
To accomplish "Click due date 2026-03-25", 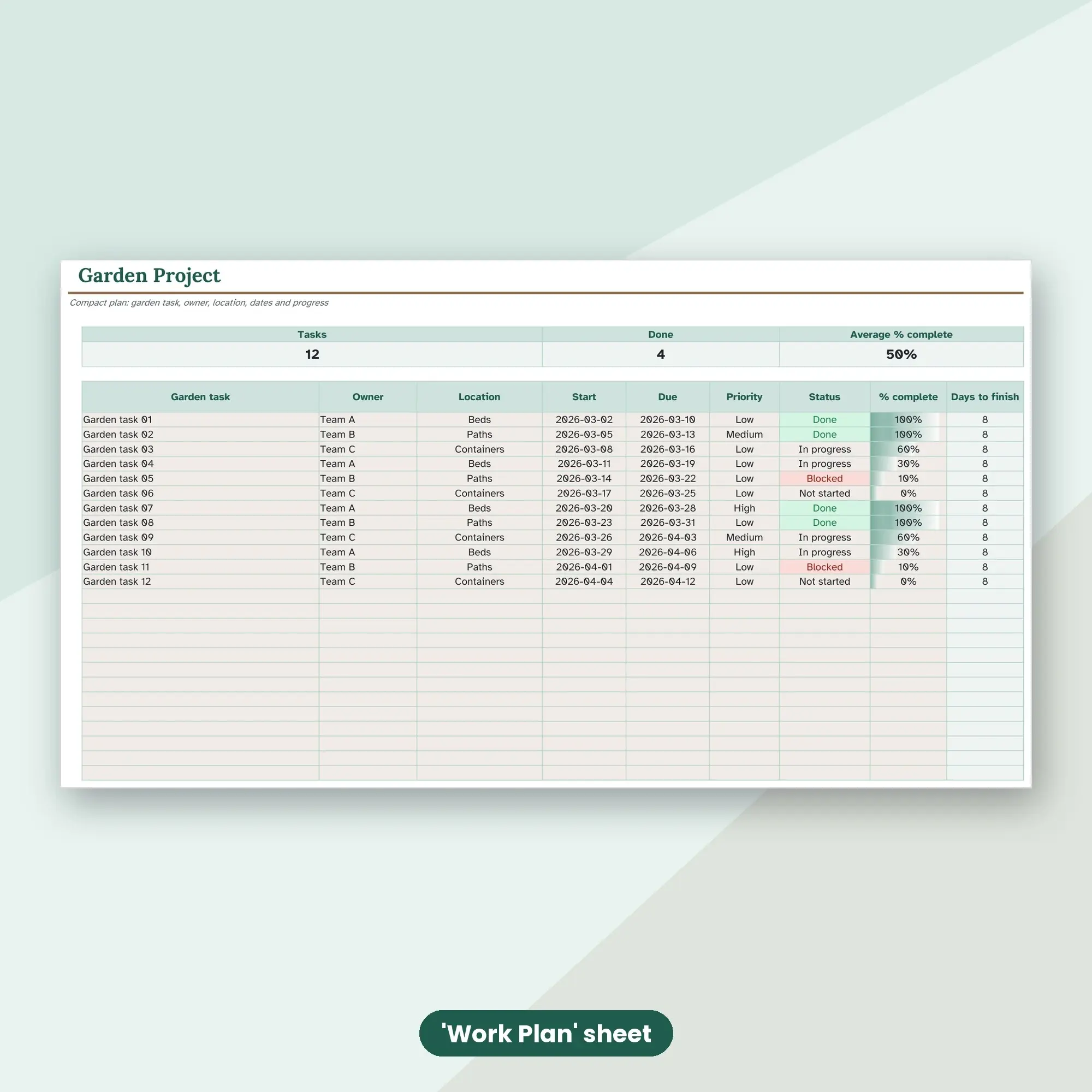I will pos(668,494).
